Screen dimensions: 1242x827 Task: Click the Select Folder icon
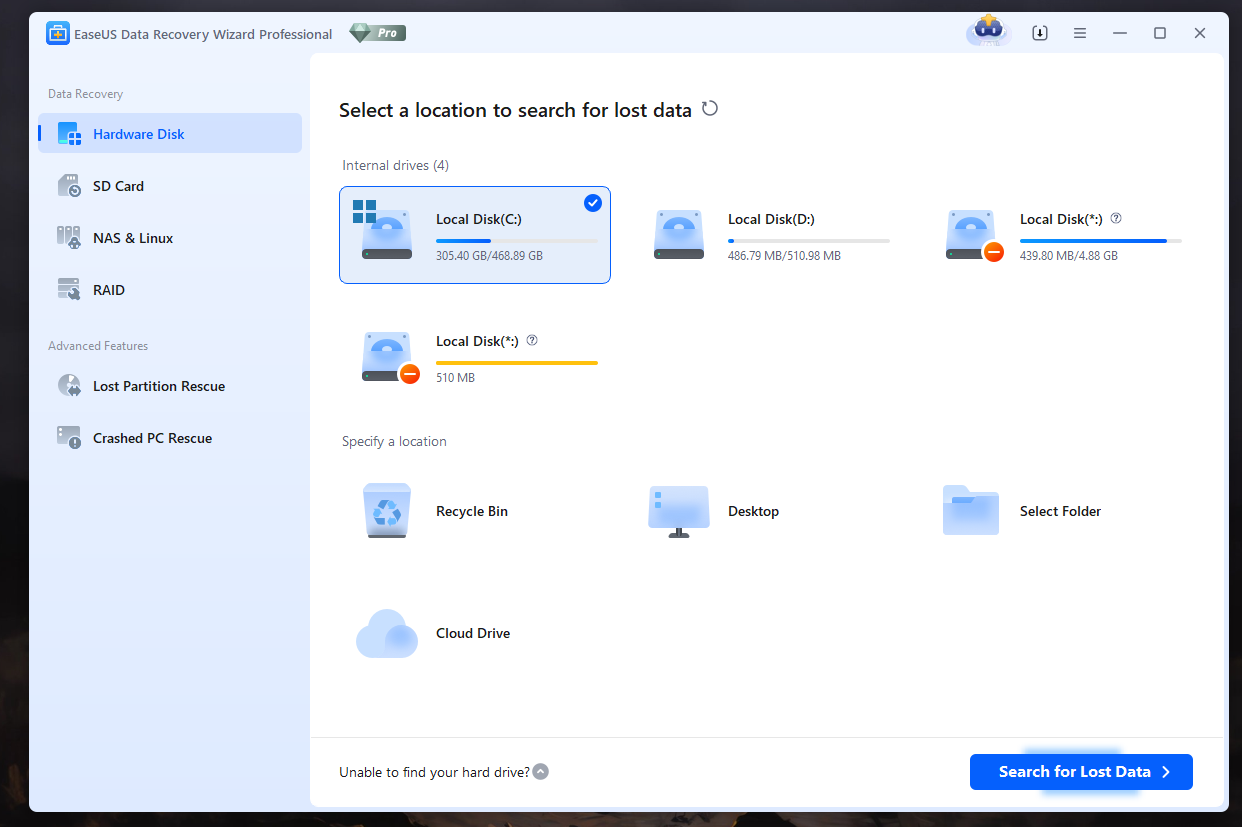pyautogui.click(x=971, y=510)
